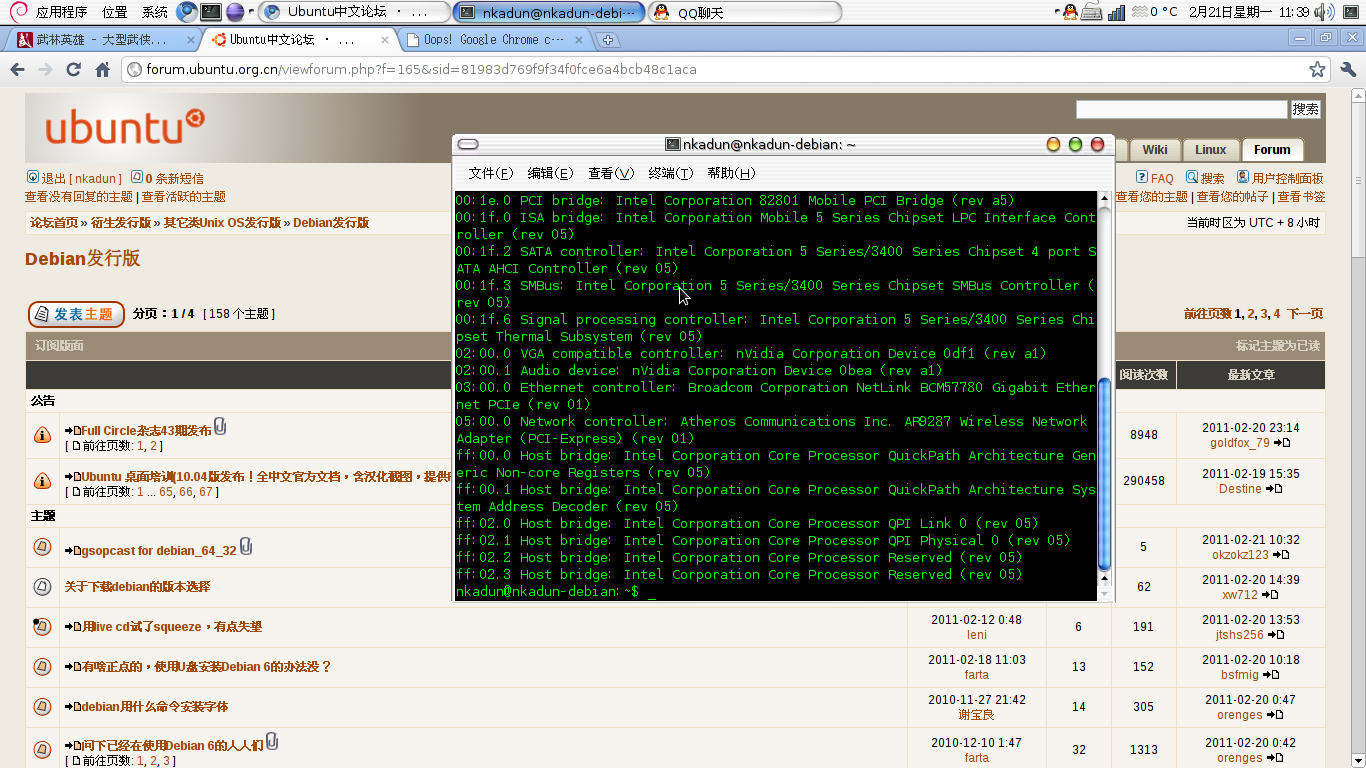Bookmark this page with the star
Screen dimensions: 1366x768
(1317, 69)
